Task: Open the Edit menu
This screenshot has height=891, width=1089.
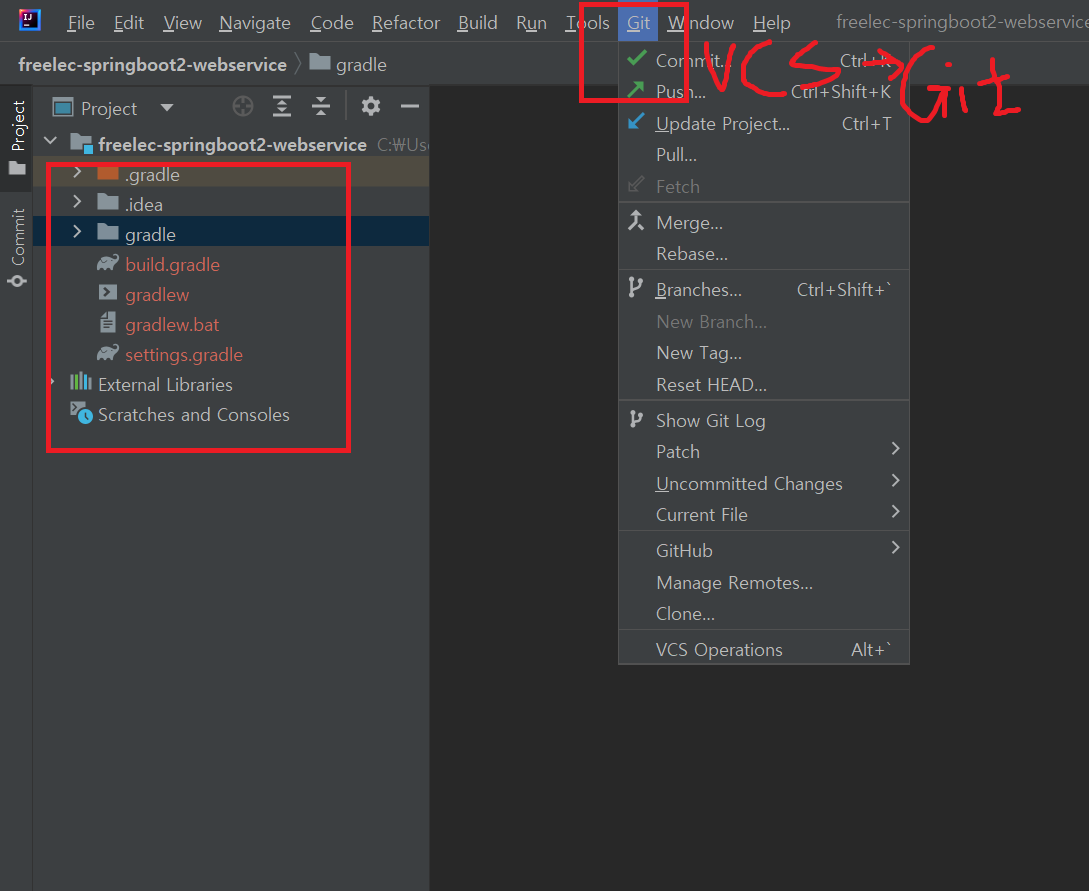Action: click(x=128, y=23)
